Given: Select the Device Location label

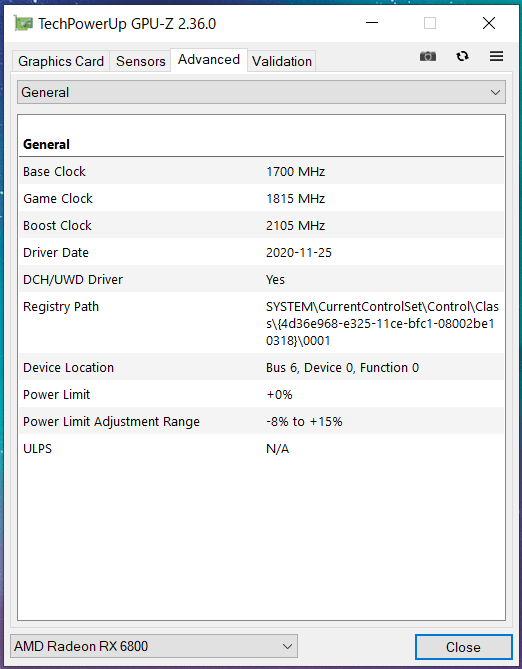Looking at the screenshot, I should point(68,367).
